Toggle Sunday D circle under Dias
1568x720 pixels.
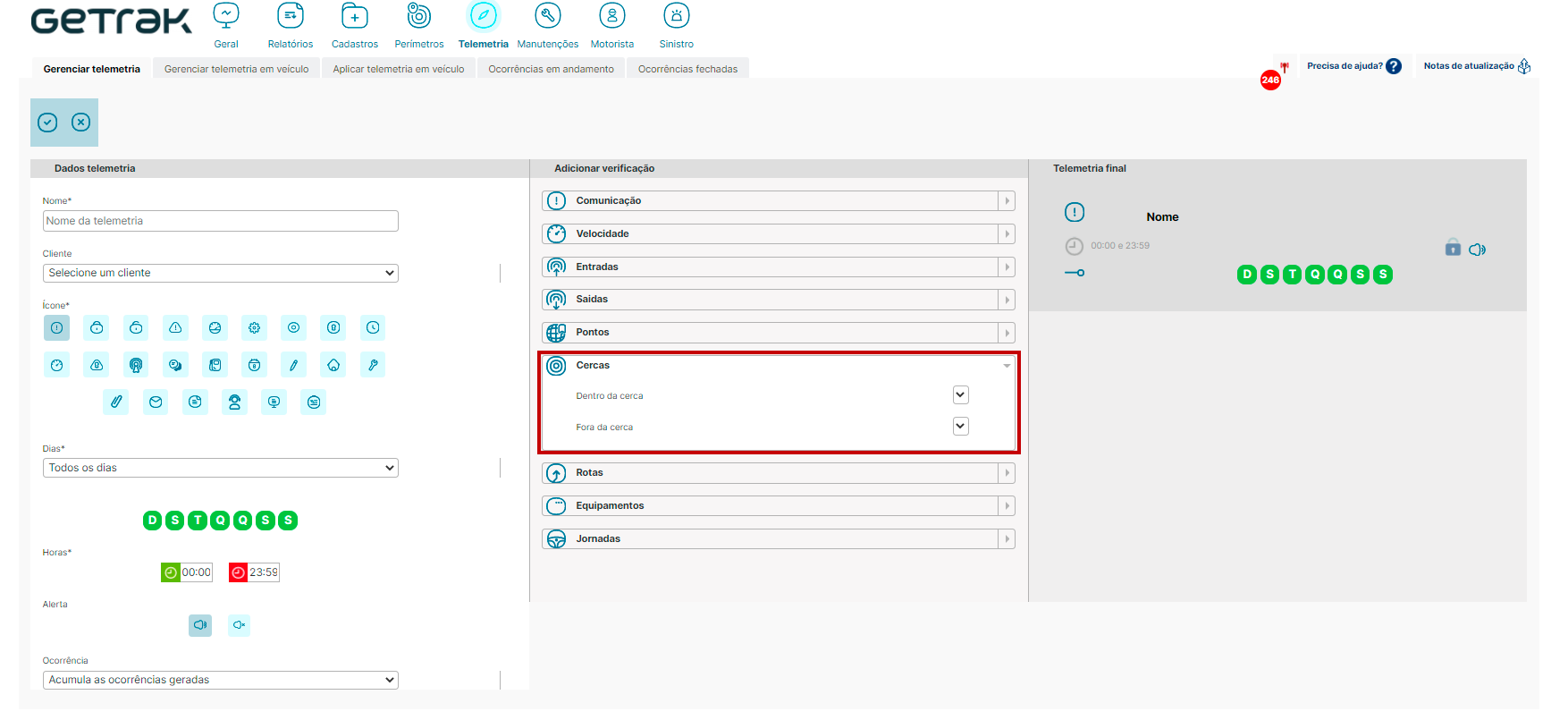click(152, 521)
